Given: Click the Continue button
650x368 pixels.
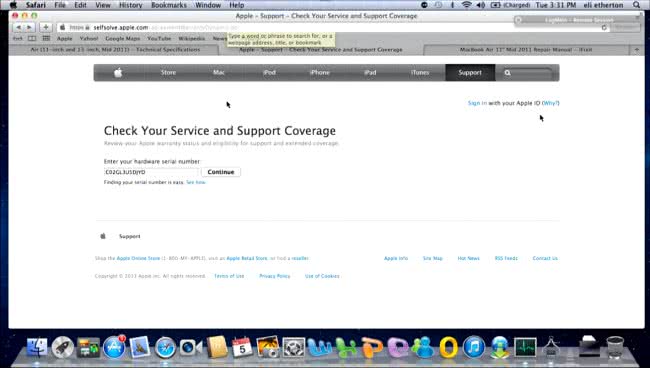Looking at the screenshot, I should point(221,172).
